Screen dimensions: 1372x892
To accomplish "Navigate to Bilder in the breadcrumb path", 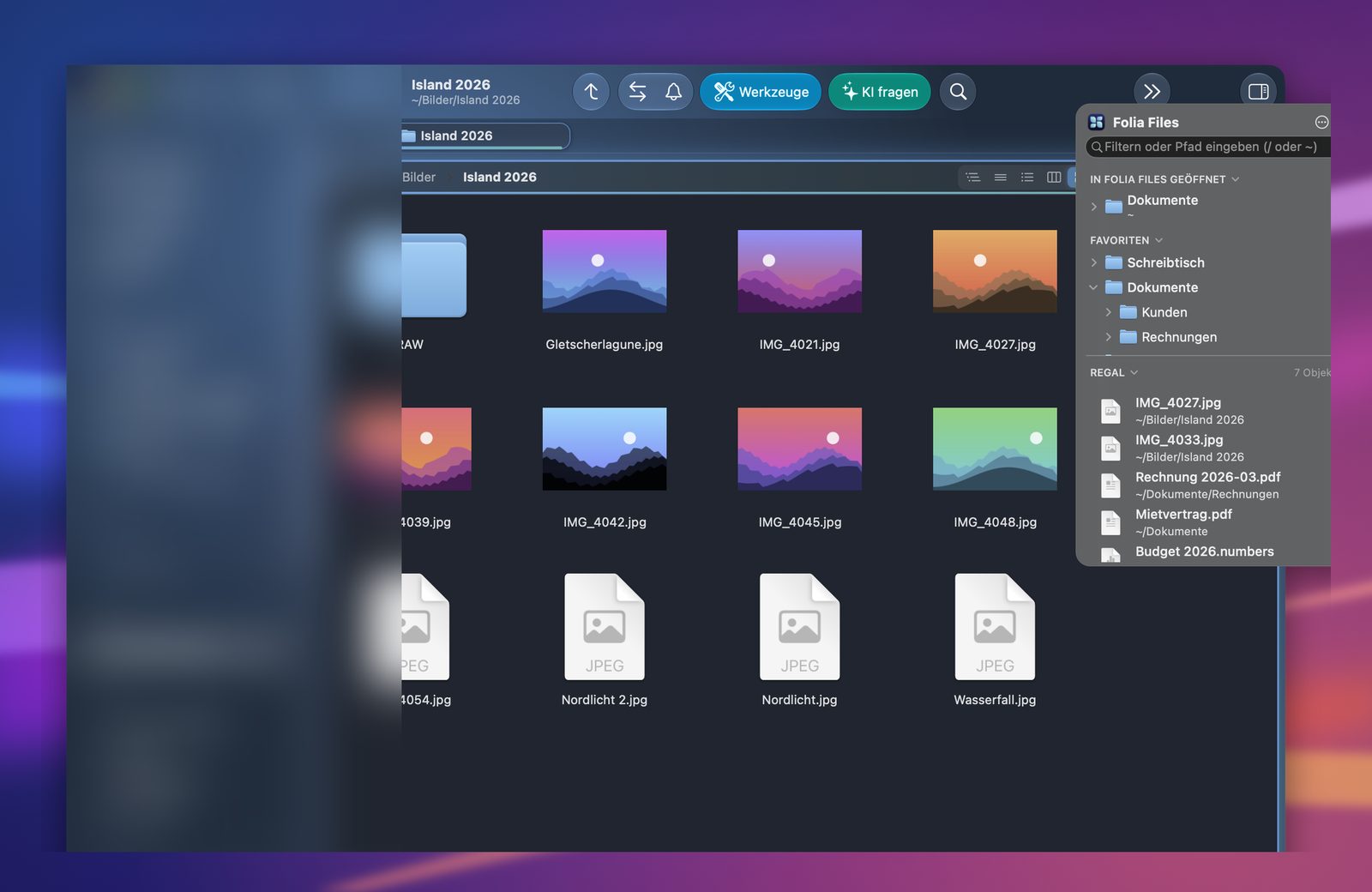I will 419,177.
